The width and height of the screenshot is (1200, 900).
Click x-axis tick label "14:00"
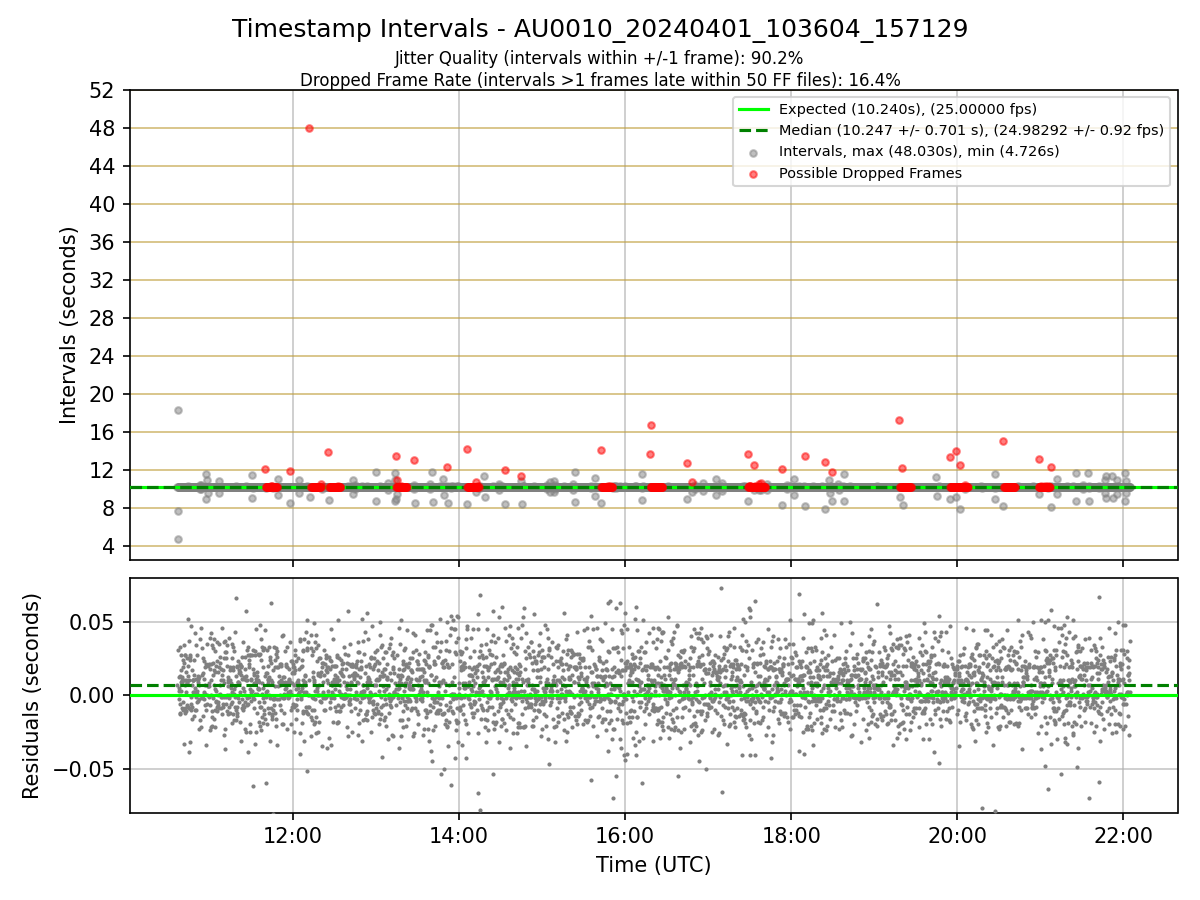[x=459, y=836]
